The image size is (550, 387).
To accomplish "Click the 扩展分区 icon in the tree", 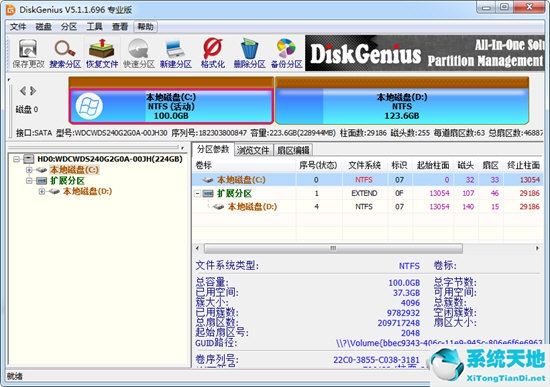I will point(41,181).
